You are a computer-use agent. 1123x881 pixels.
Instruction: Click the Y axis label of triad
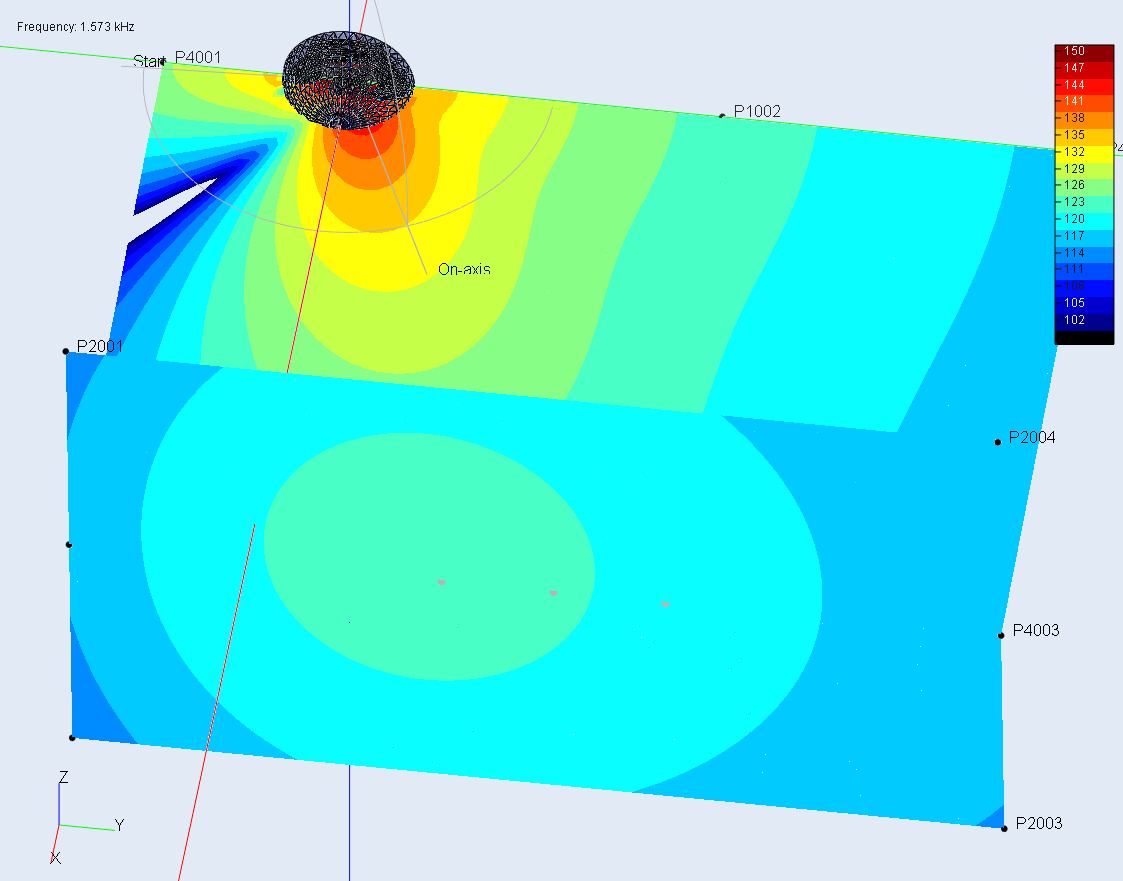click(119, 825)
